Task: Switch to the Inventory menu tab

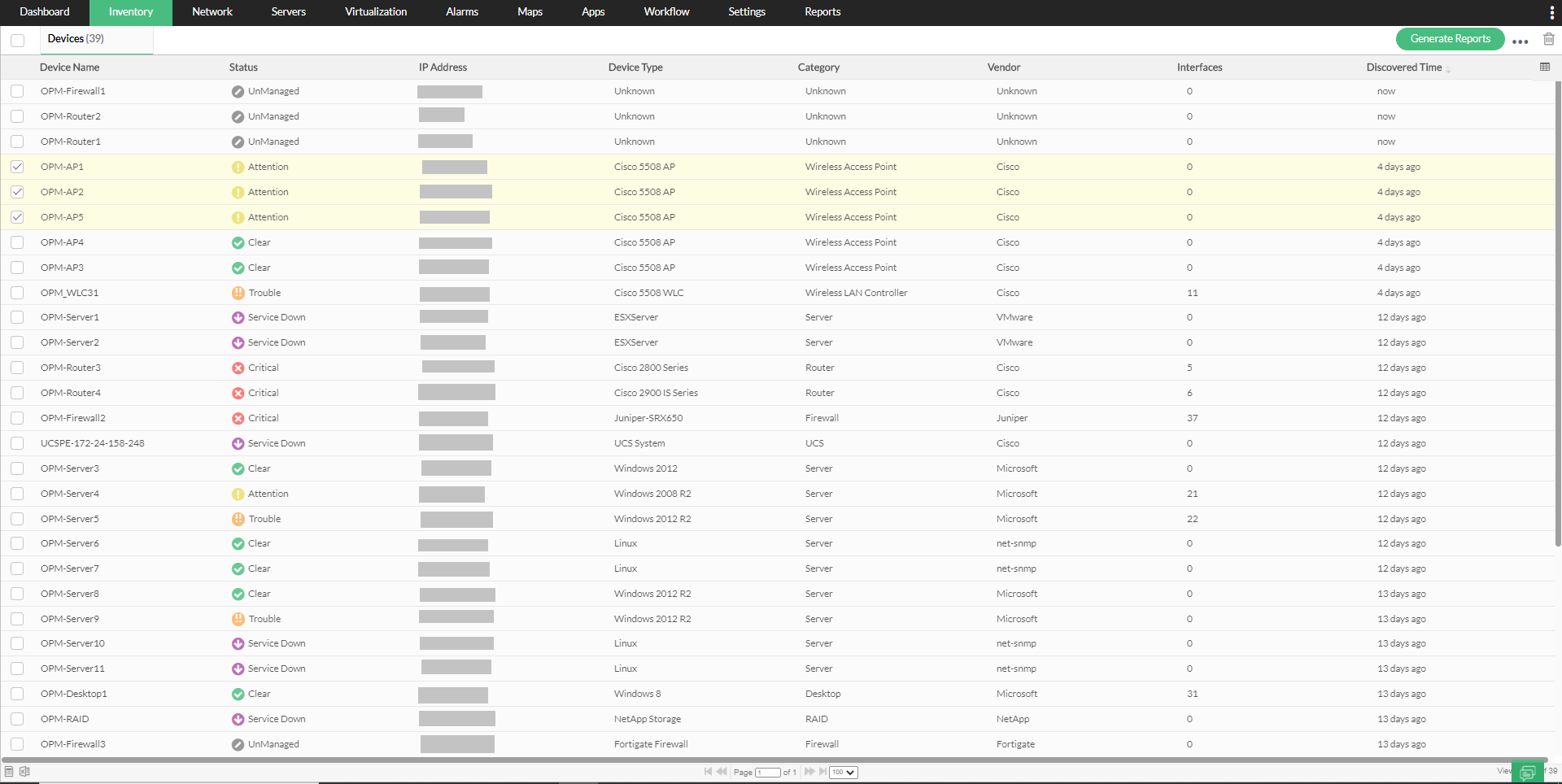Action: click(x=130, y=11)
